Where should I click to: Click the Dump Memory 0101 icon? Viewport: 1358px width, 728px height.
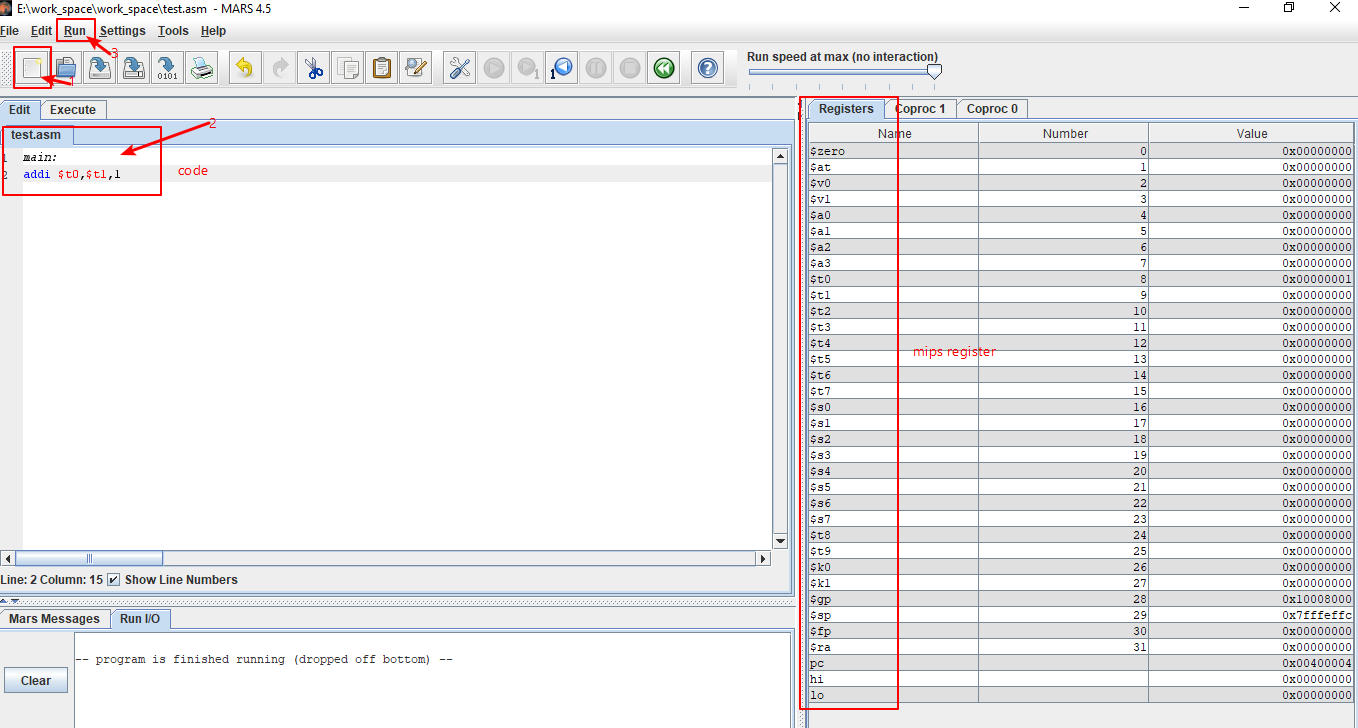coord(166,67)
